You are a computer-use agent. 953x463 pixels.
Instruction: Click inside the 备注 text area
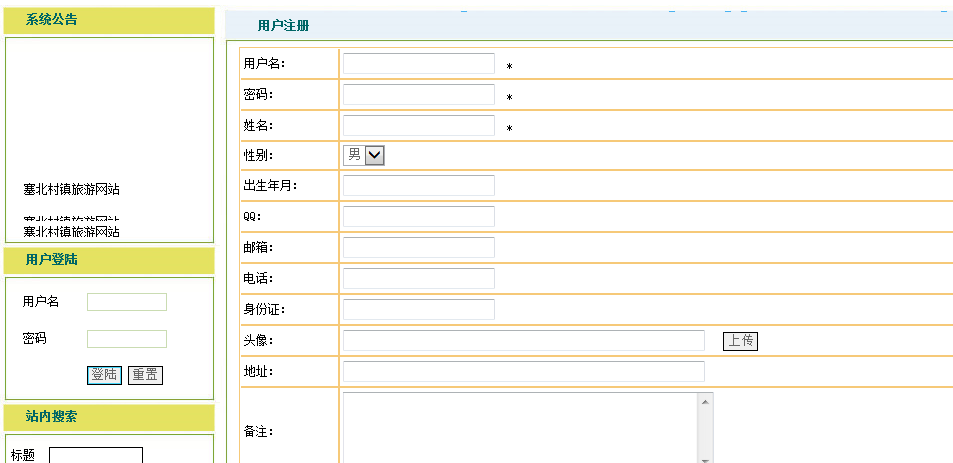coord(518,428)
